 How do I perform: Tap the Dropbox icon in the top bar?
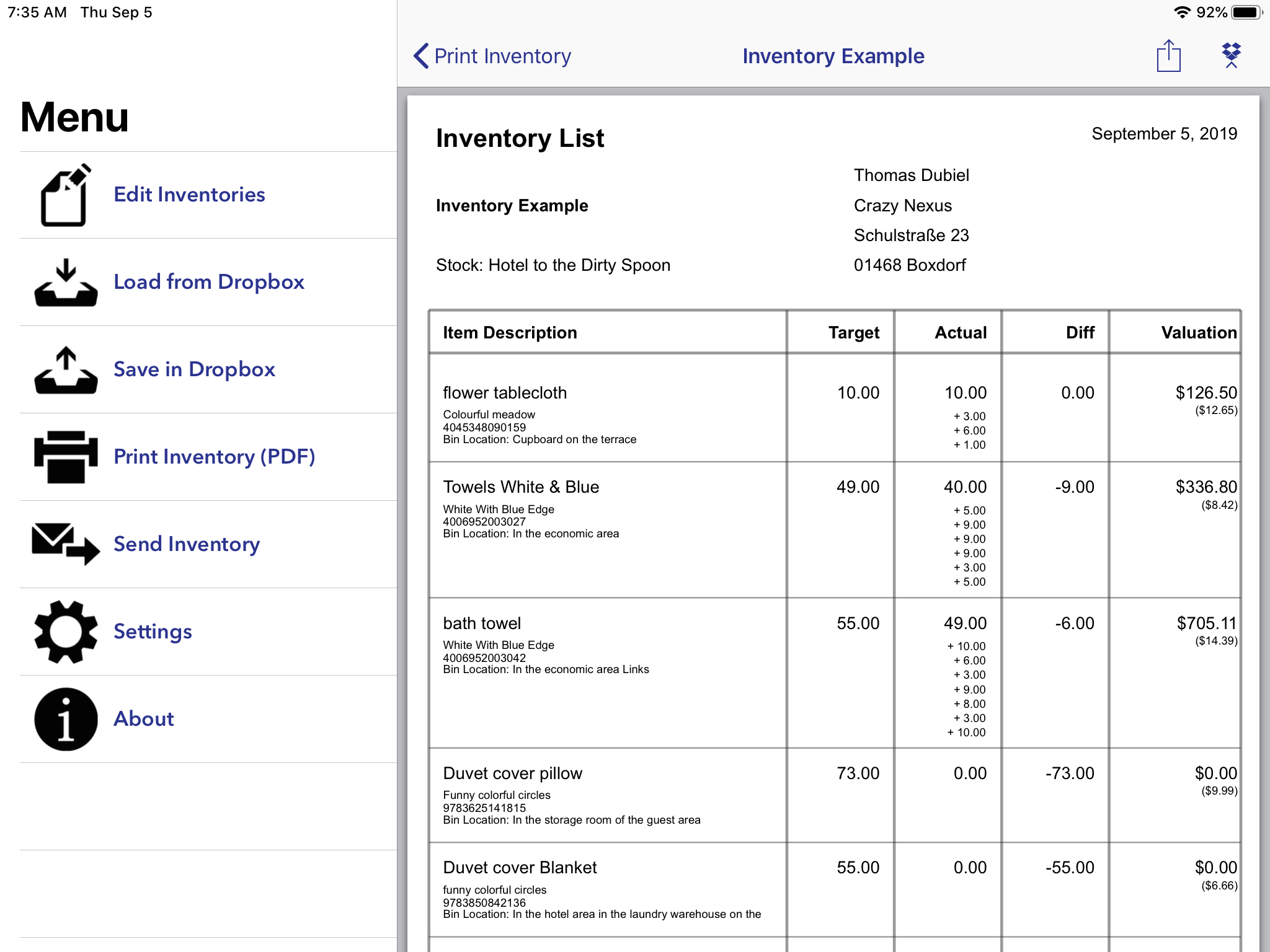[1231, 56]
